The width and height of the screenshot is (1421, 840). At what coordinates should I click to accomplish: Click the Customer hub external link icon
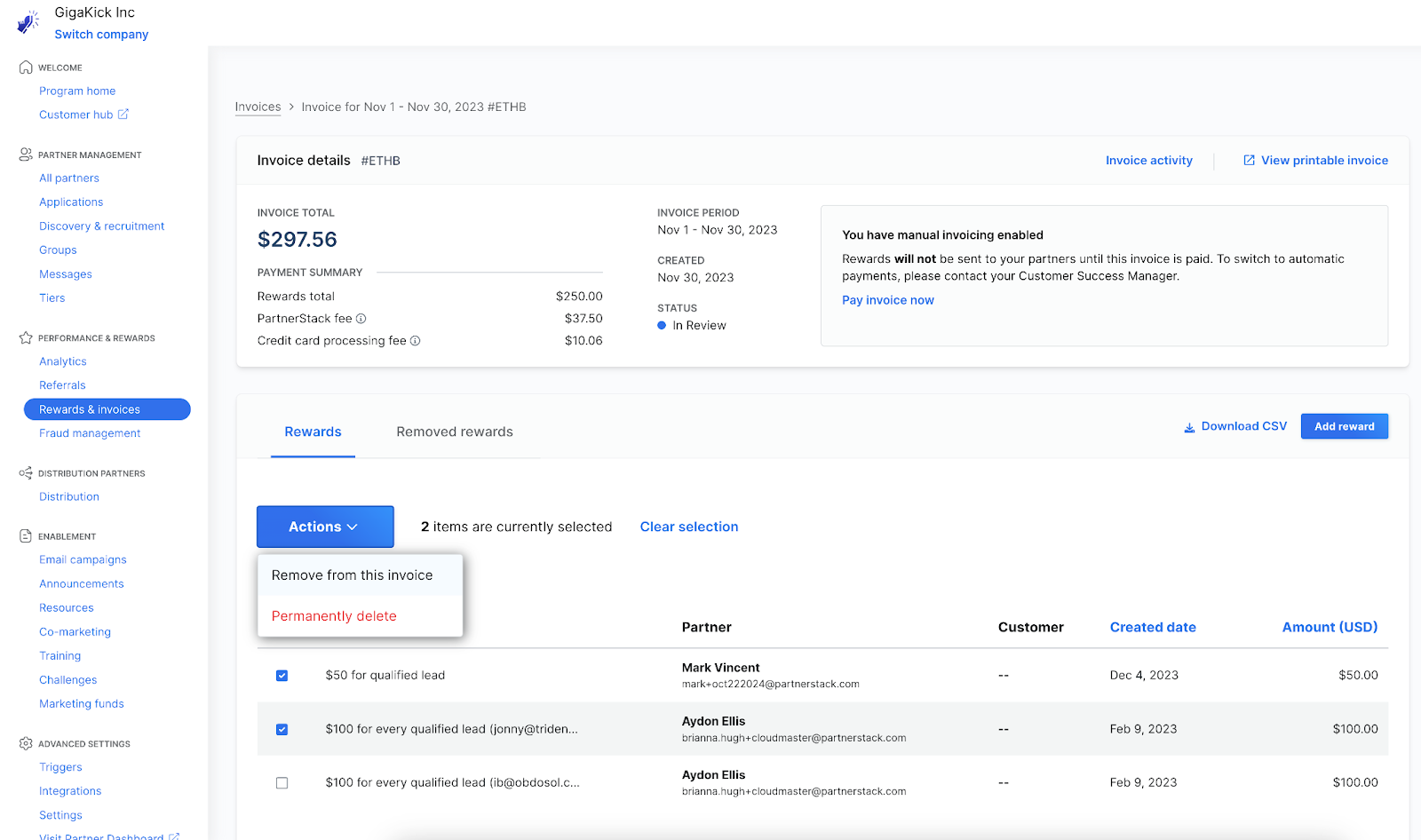click(x=123, y=115)
